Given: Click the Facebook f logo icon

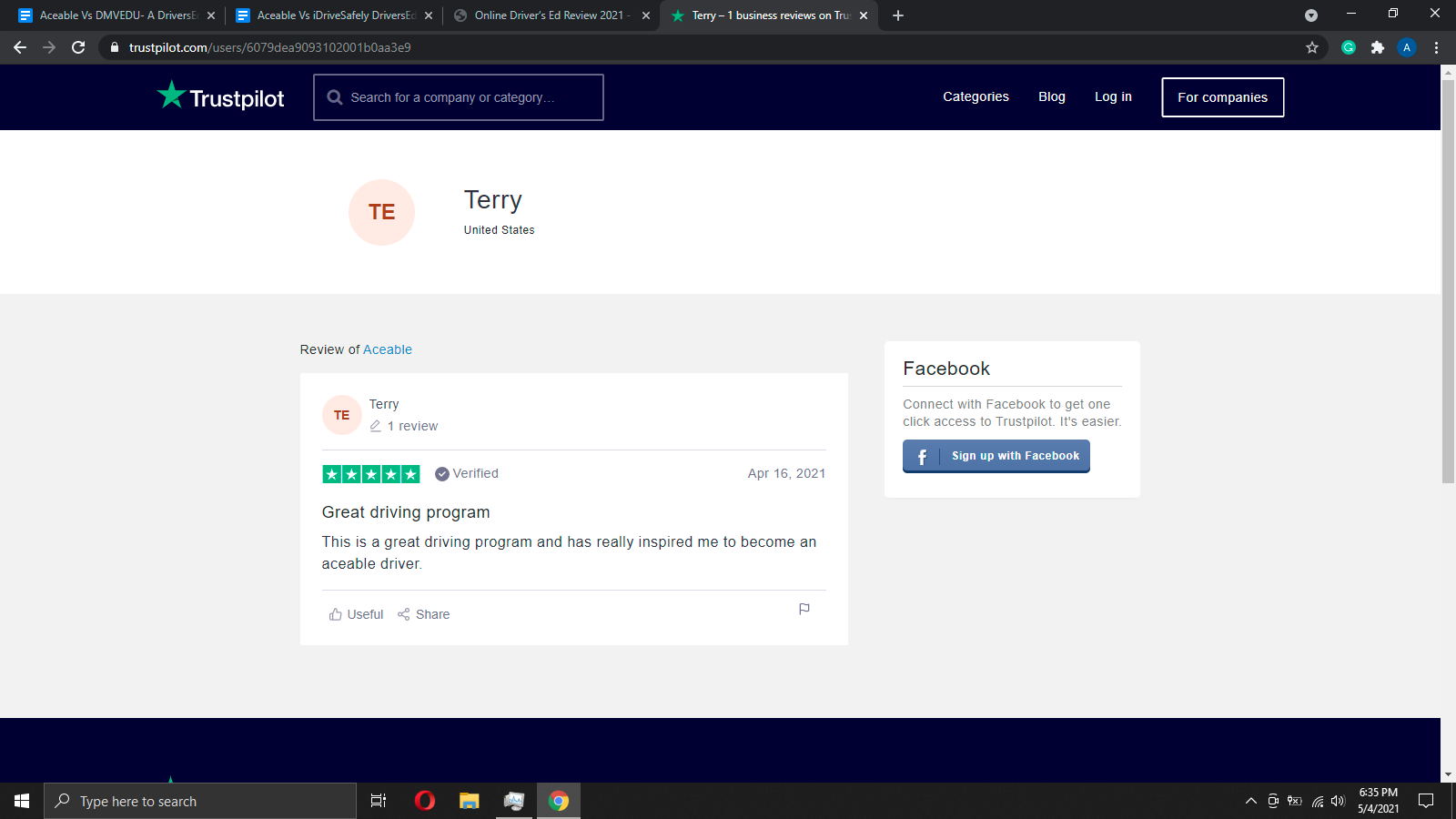Looking at the screenshot, I should pos(922,456).
